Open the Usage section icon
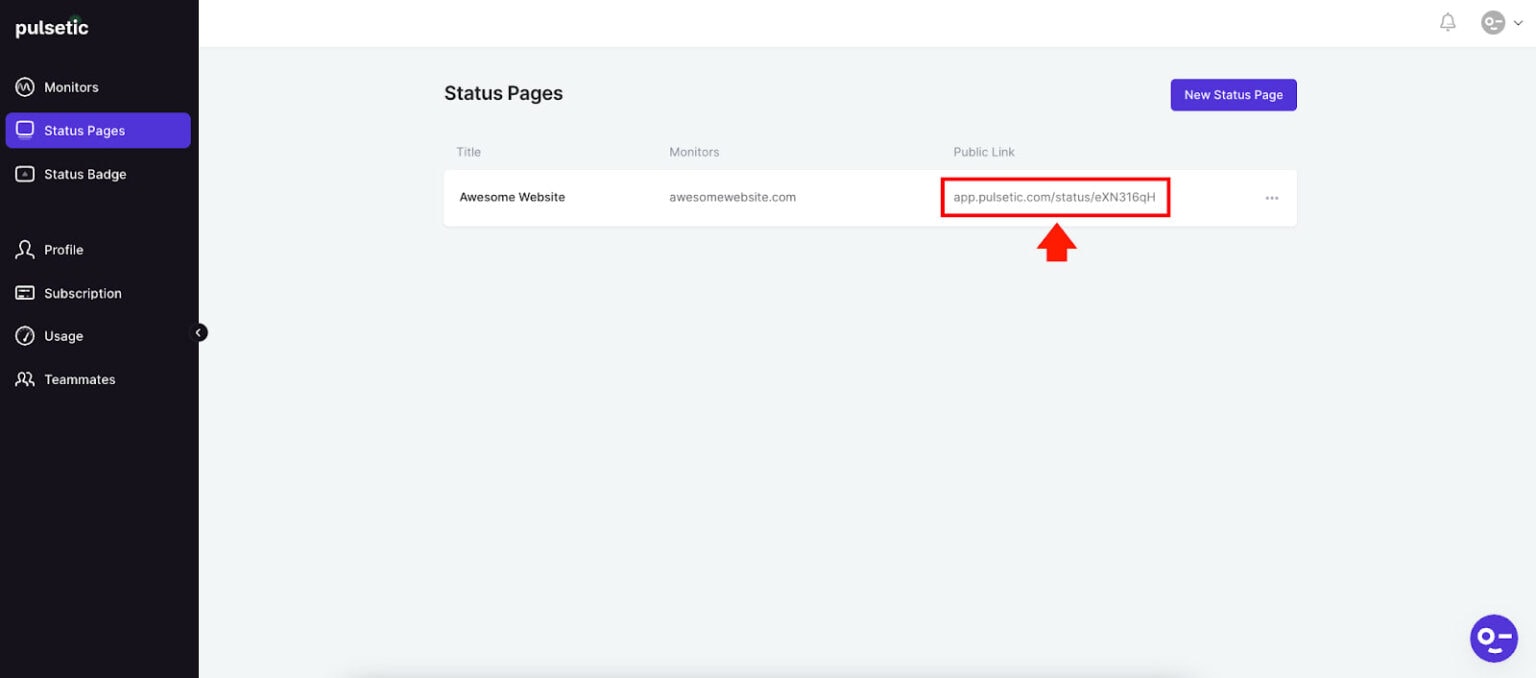The height and width of the screenshot is (678, 1536). pyautogui.click(x=25, y=335)
